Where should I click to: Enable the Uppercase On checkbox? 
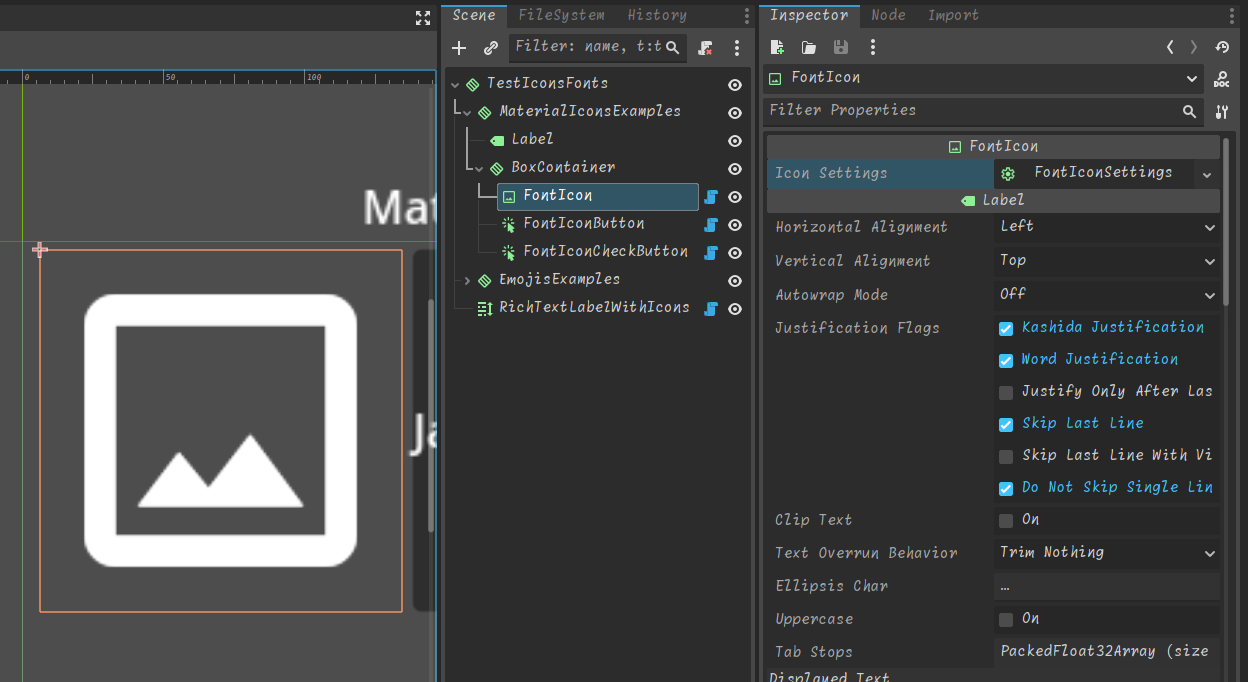[1006, 620]
